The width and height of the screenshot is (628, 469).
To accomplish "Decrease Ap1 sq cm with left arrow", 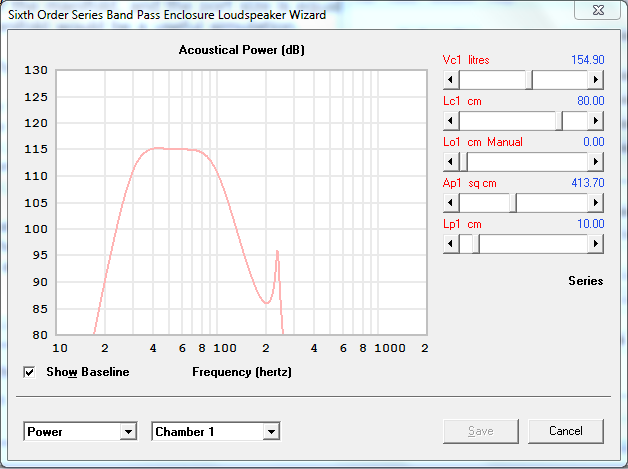I will [451, 203].
